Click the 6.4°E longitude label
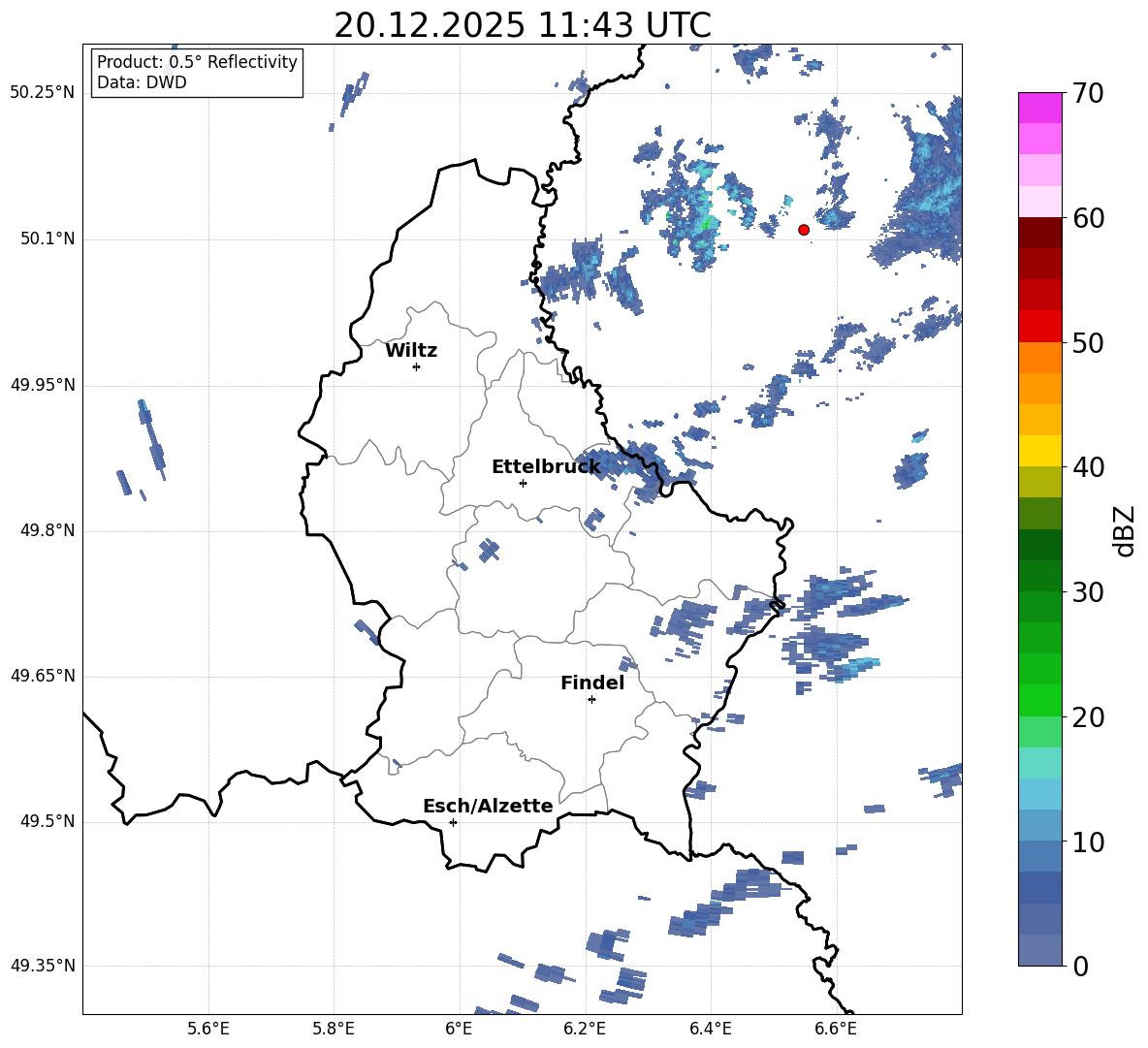1148x1048 pixels. point(710,1029)
